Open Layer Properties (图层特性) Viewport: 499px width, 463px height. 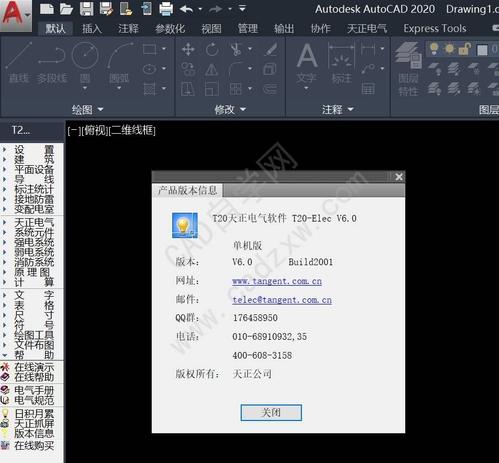(x=409, y=68)
